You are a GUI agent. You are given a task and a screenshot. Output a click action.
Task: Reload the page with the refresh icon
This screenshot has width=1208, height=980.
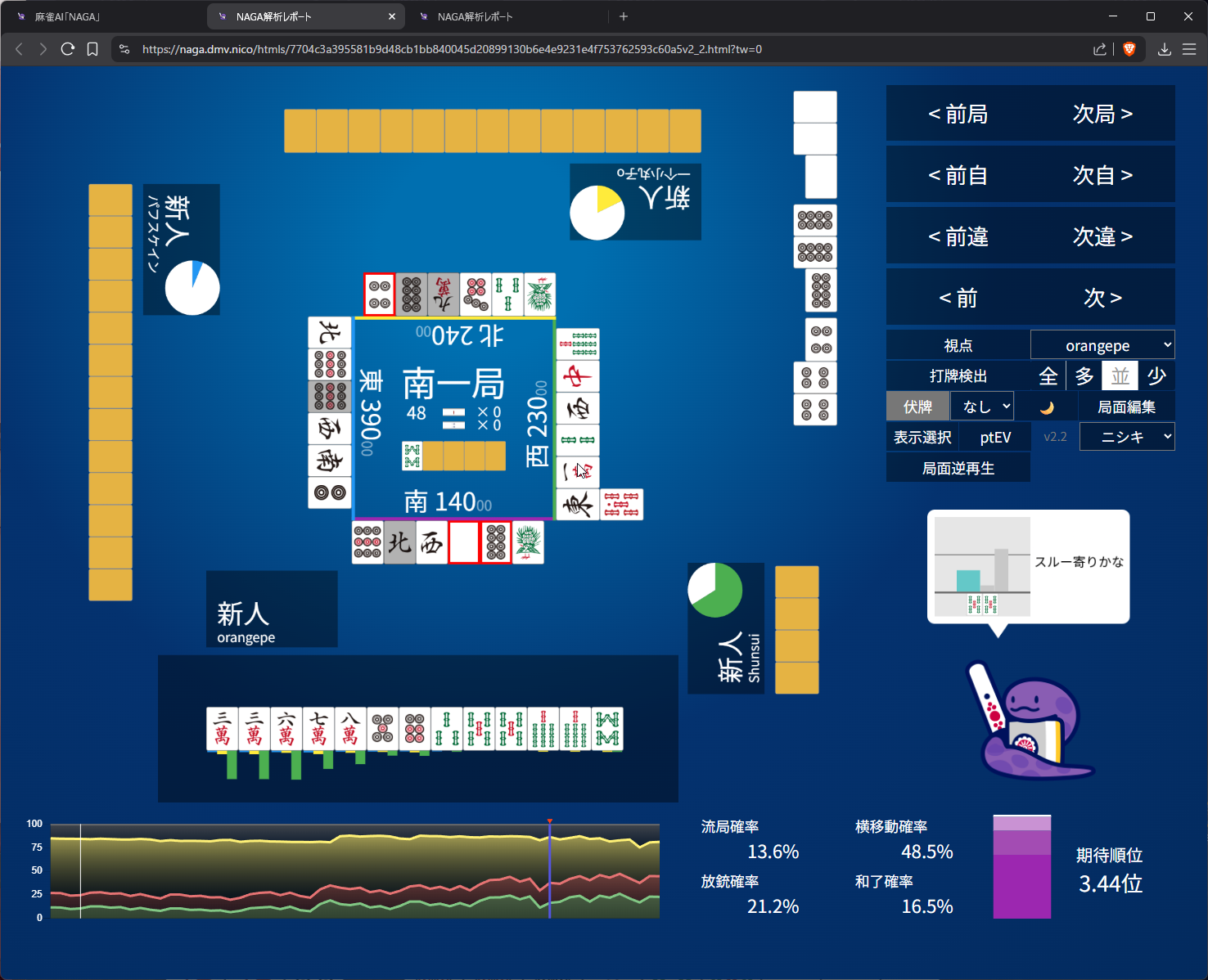(68, 49)
